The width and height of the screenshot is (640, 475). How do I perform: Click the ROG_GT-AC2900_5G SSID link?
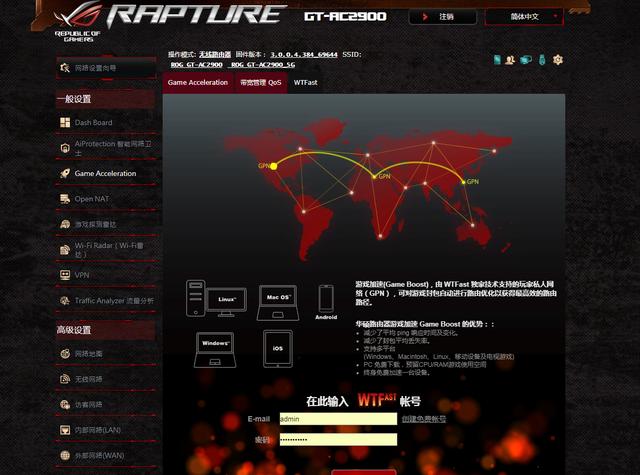click(x=263, y=64)
